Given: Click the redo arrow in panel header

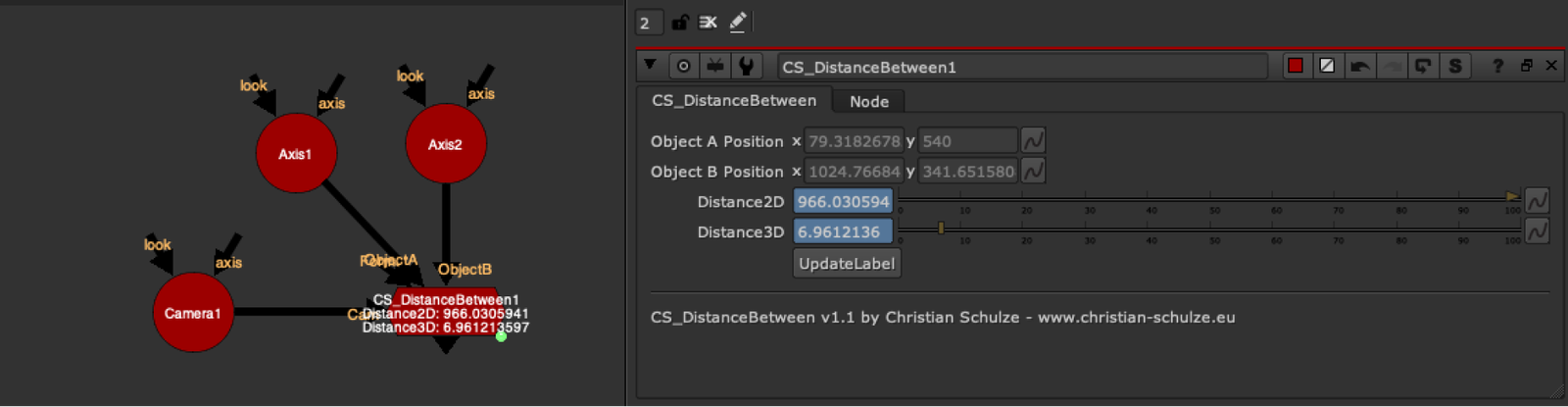Looking at the screenshot, I should coord(1391,66).
